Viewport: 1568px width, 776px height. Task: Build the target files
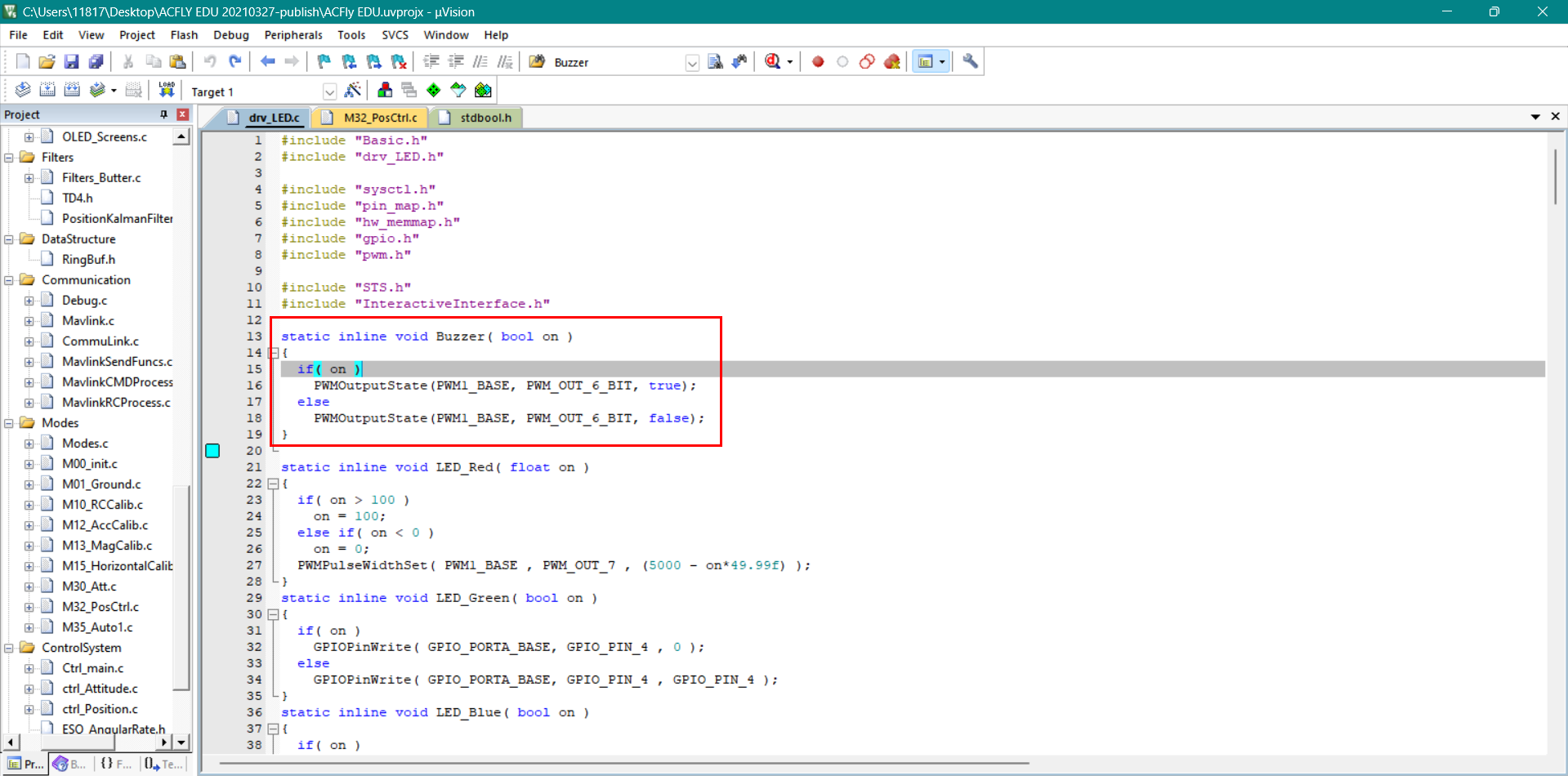(47, 90)
